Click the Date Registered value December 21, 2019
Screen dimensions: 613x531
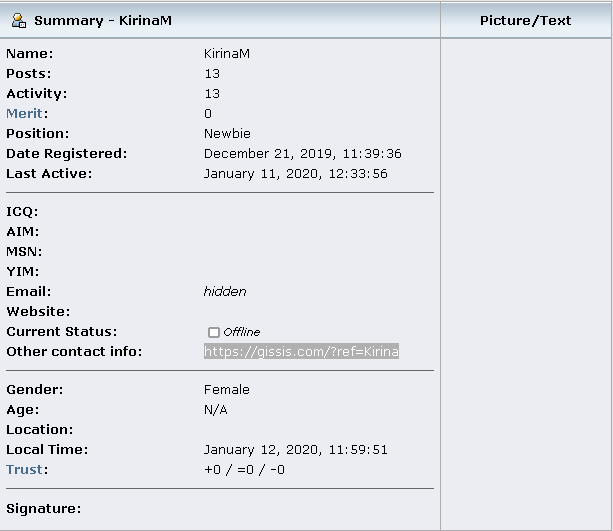pos(303,154)
